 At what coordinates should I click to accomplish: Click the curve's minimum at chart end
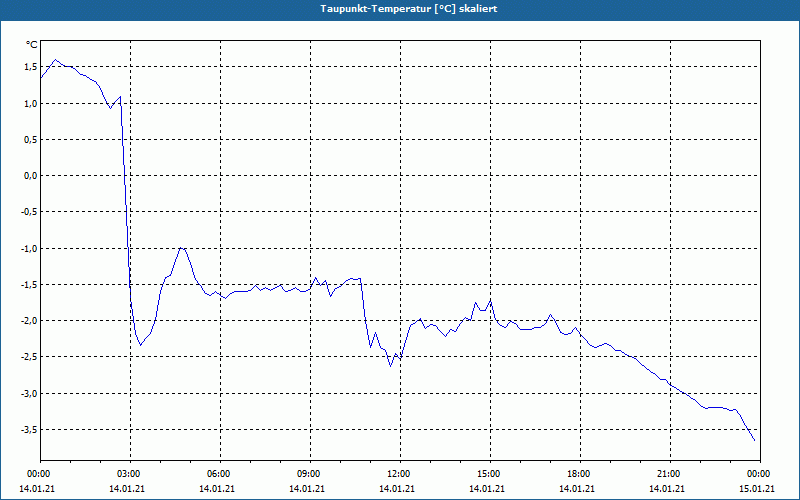coord(755,440)
